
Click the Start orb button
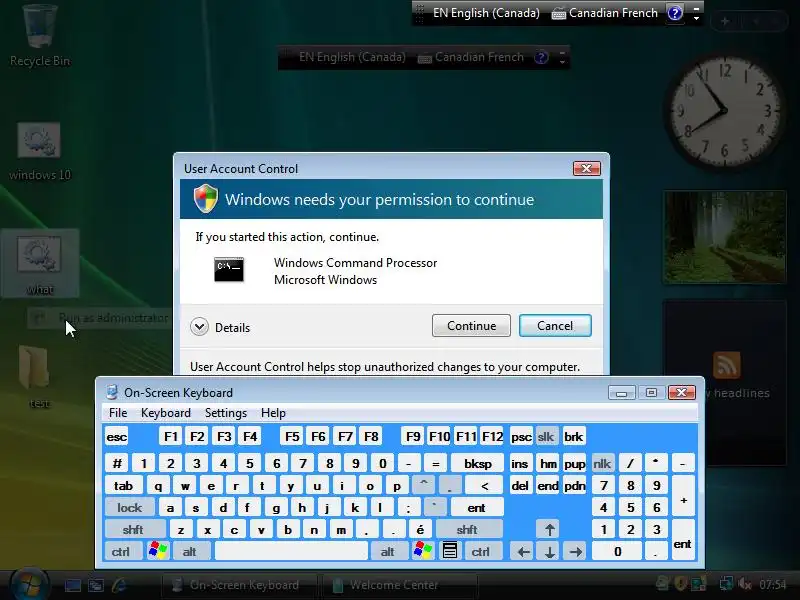click(x=30, y=585)
